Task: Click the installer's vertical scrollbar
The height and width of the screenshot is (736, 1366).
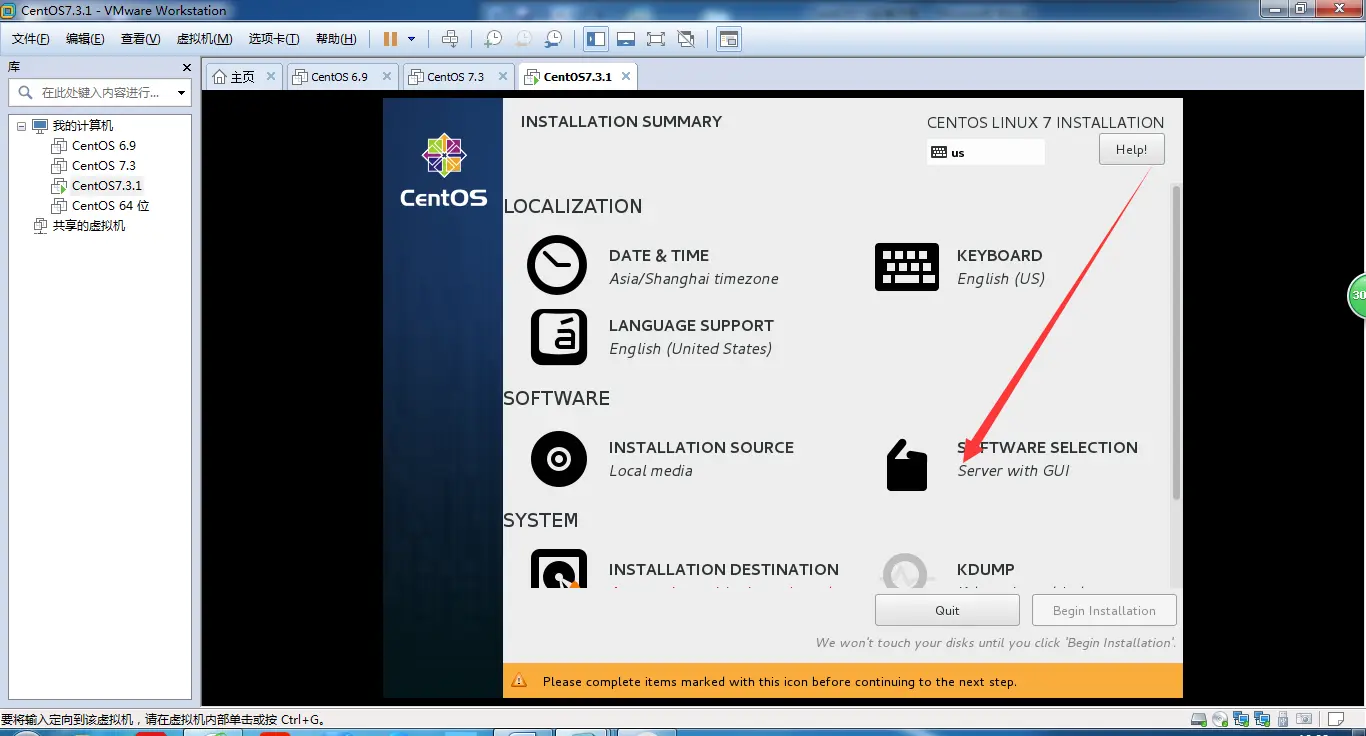Action: pyautogui.click(x=1176, y=341)
